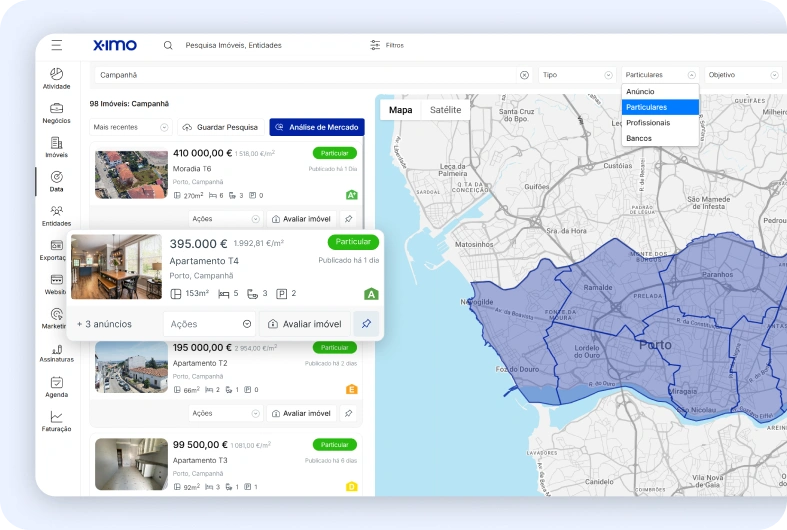787x530 pixels.
Task: Open Website in sidebar
Action: coord(55,284)
